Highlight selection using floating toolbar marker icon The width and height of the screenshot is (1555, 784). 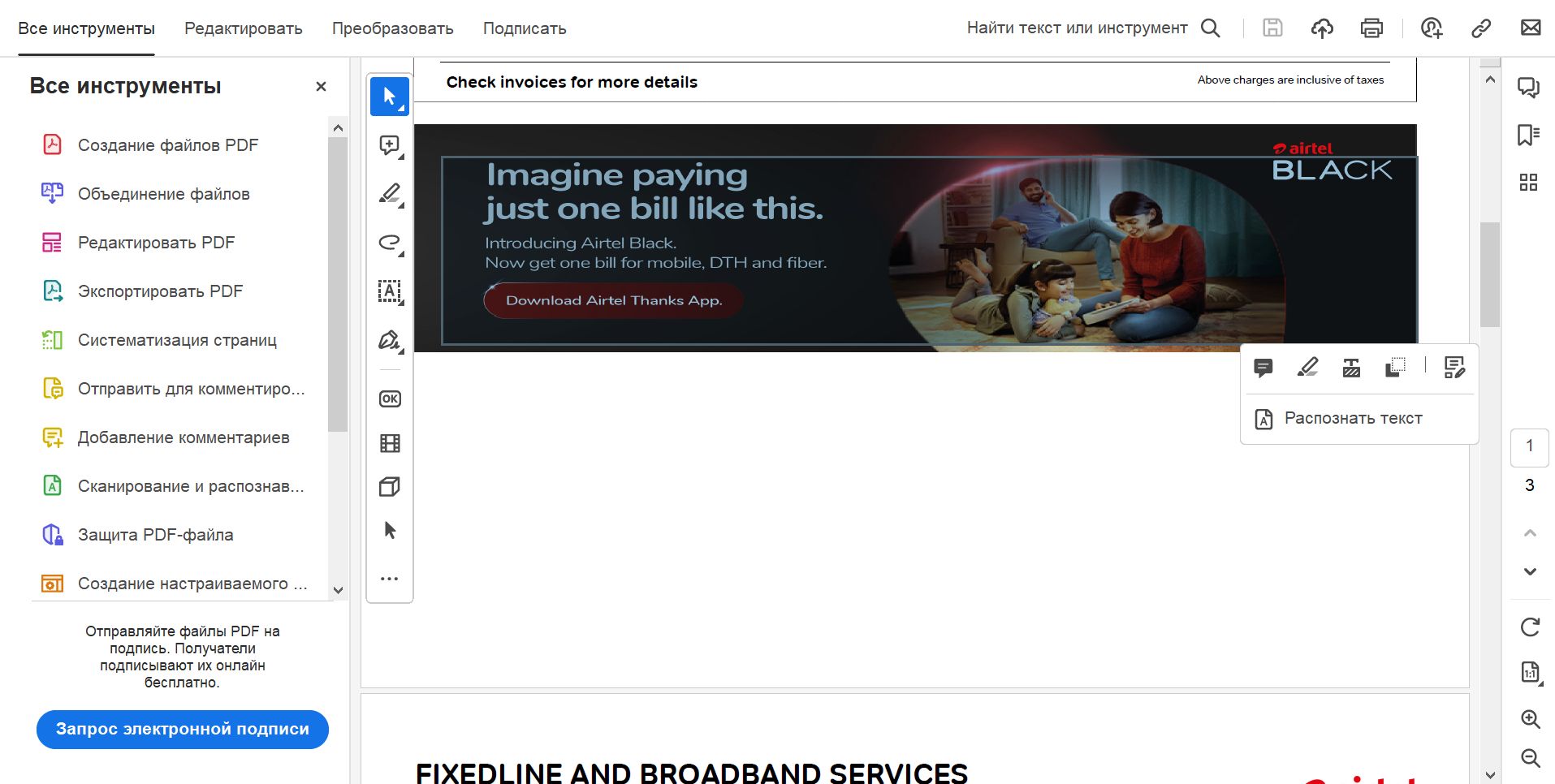point(1307,368)
